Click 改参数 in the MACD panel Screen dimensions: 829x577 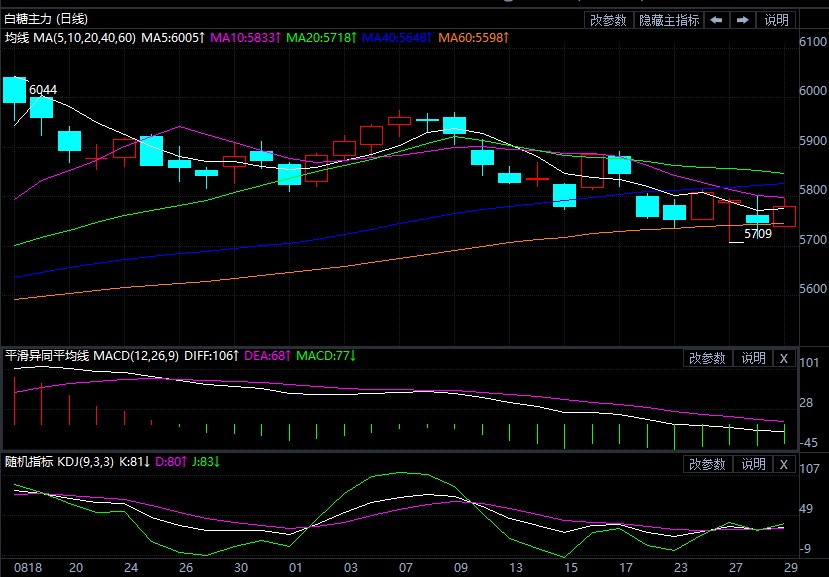tap(707, 358)
